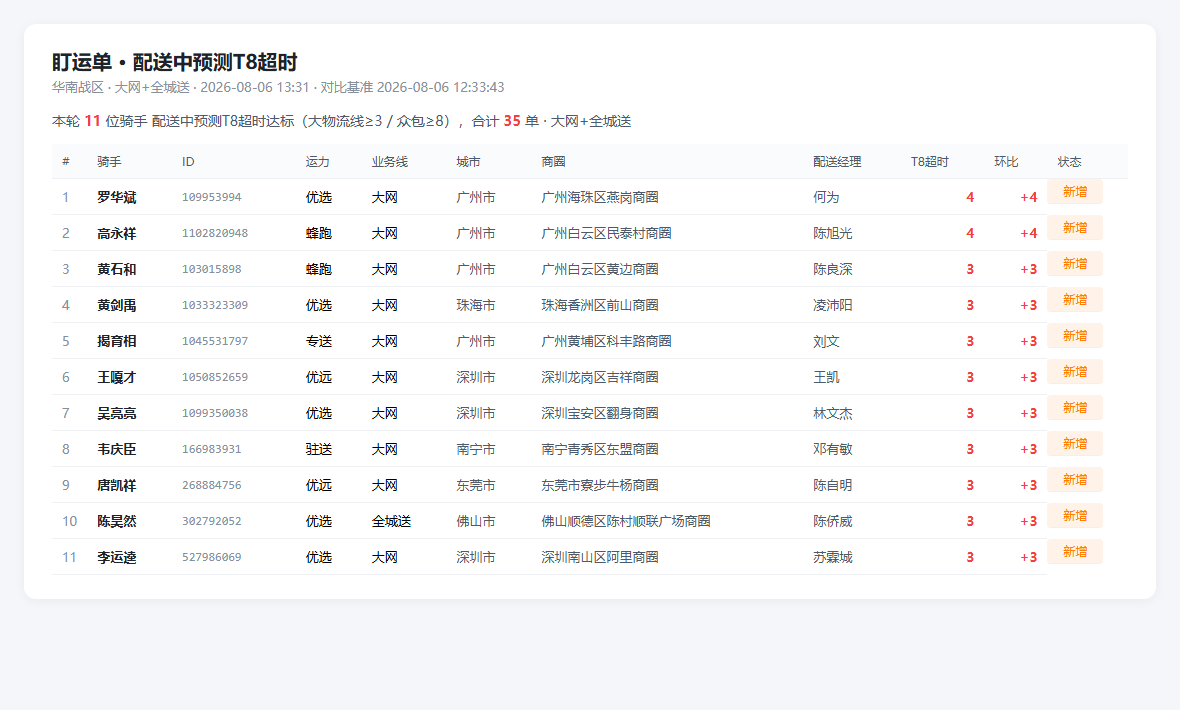Click the 运力 column header
Viewport: 1180px width, 710px height.
[x=318, y=162]
